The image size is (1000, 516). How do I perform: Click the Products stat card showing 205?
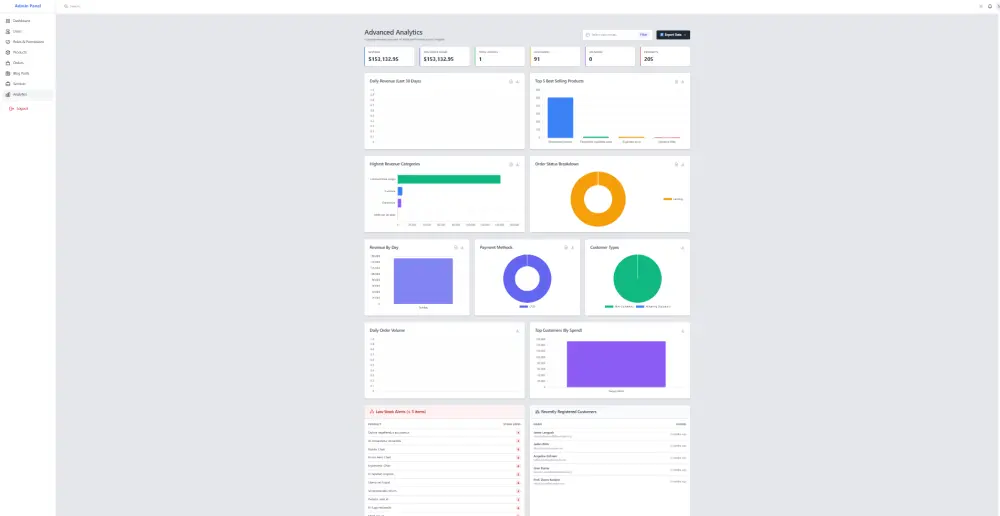click(665, 56)
